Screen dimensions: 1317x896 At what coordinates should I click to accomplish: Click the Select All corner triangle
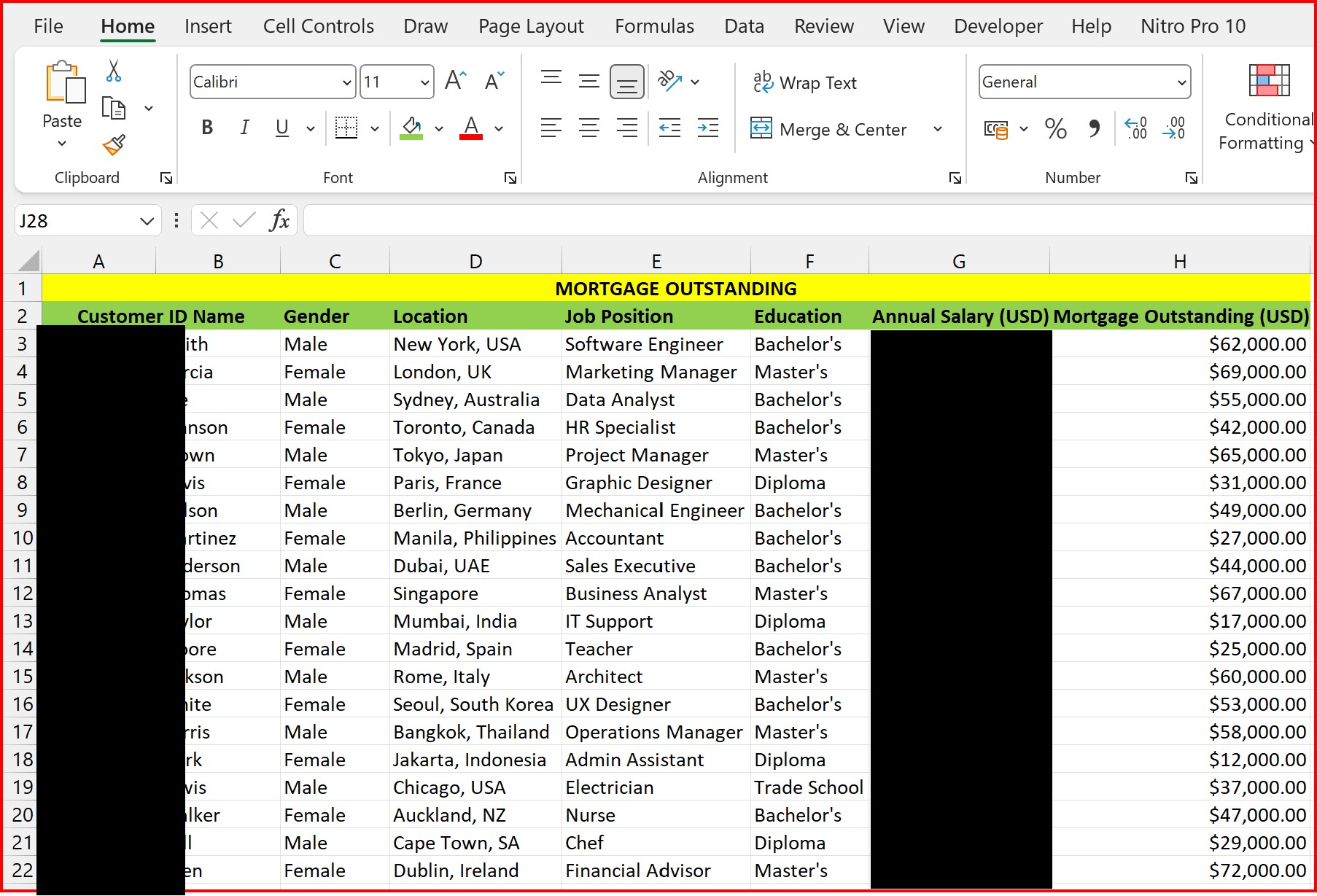click(28, 260)
